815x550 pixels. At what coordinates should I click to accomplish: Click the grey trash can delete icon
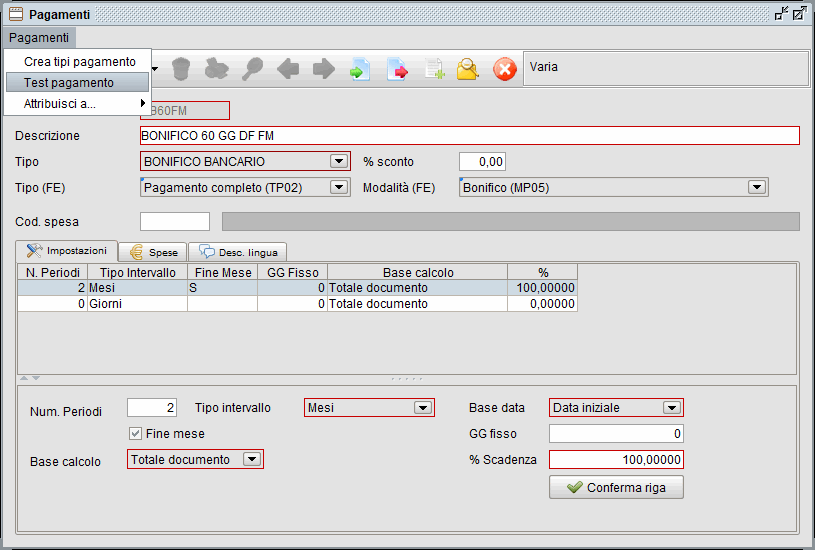tap(180, 69)
